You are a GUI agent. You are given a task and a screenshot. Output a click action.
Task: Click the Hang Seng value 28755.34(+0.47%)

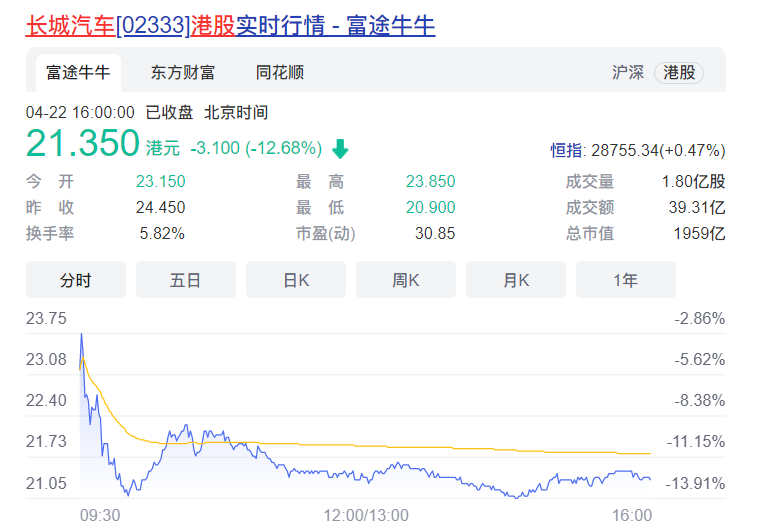click(x=658, y=150)
